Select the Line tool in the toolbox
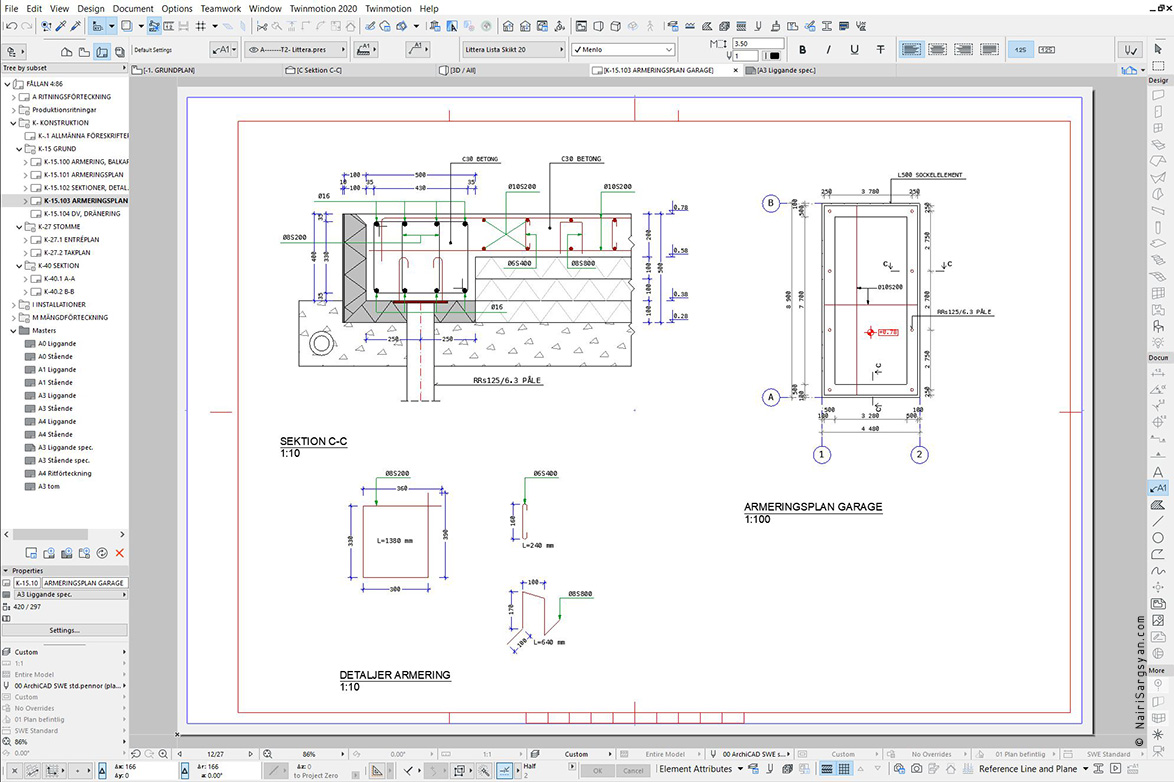This screenshot has height=782, width=1174. tap(1158, 521)
